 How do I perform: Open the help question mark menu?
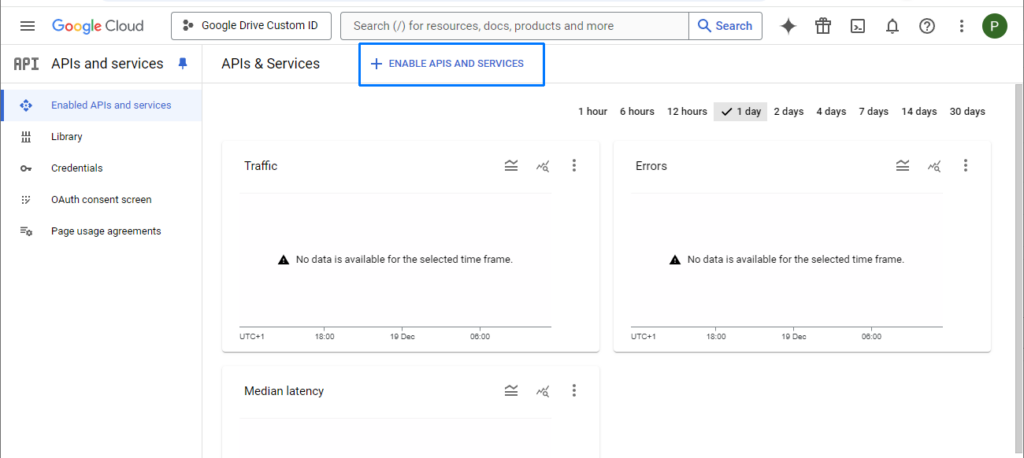[927, 26]
